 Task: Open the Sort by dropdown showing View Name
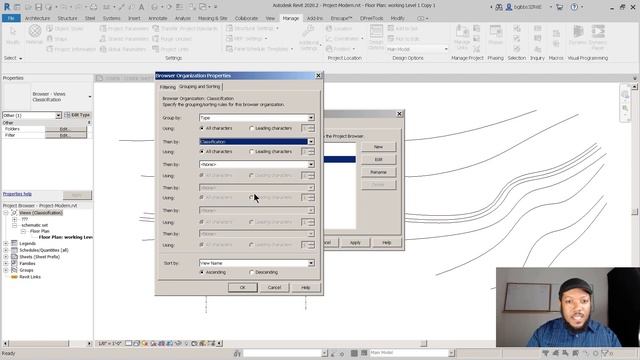pos(257,263)
